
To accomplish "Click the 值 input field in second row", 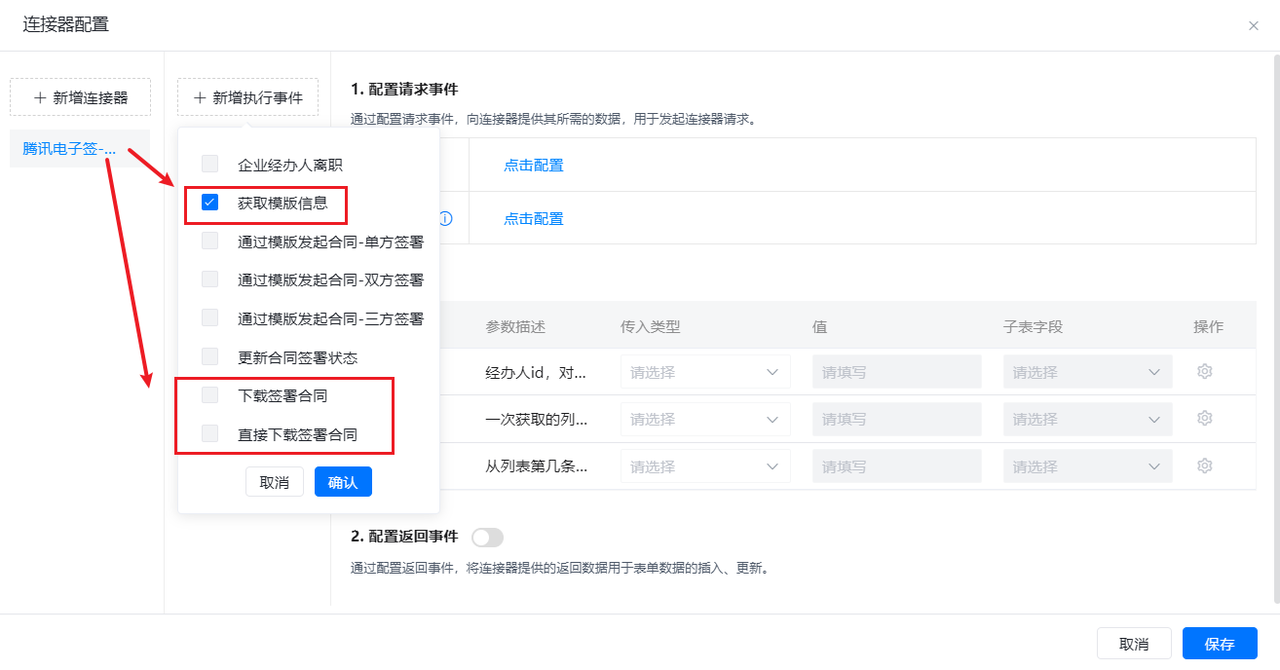I will pos(896,419).
